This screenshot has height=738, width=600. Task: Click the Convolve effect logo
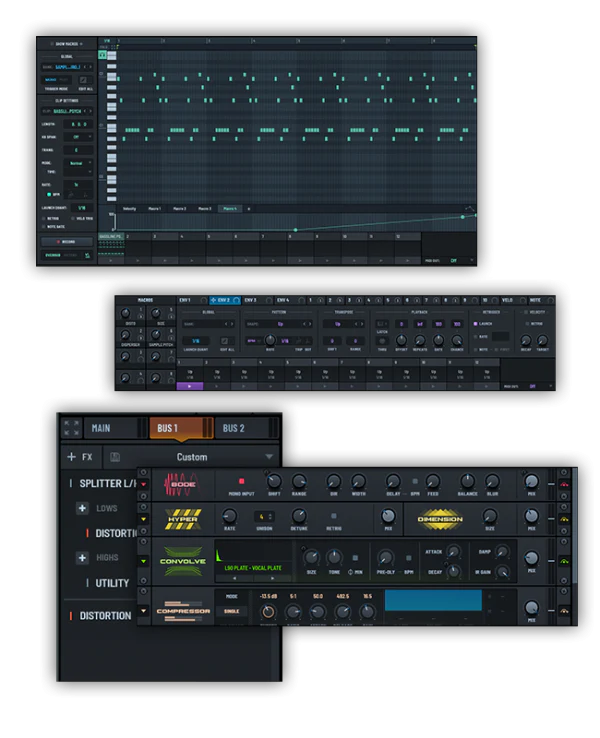(x=181, y=560)
